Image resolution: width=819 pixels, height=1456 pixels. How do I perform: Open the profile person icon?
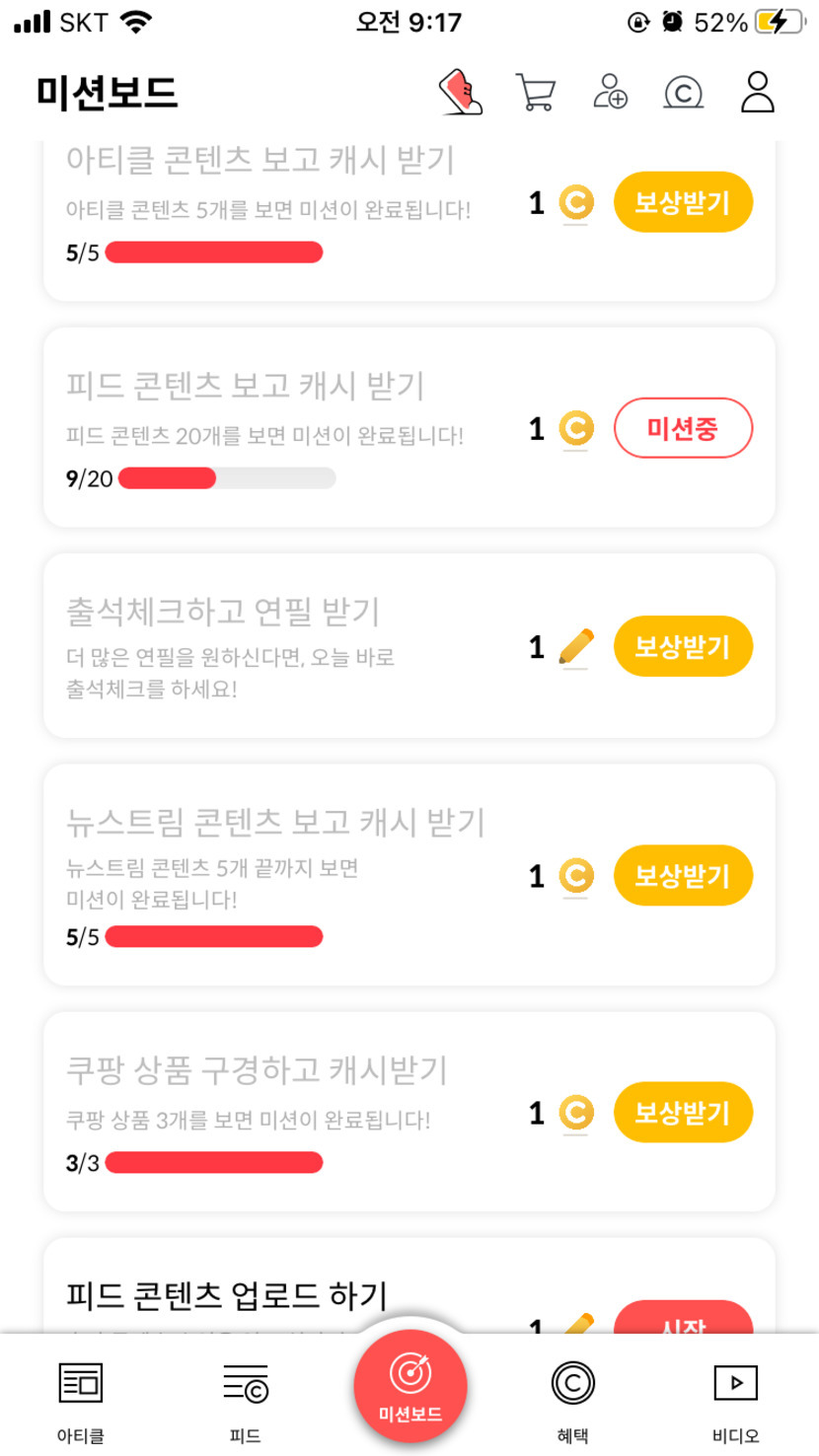(758, 92)
